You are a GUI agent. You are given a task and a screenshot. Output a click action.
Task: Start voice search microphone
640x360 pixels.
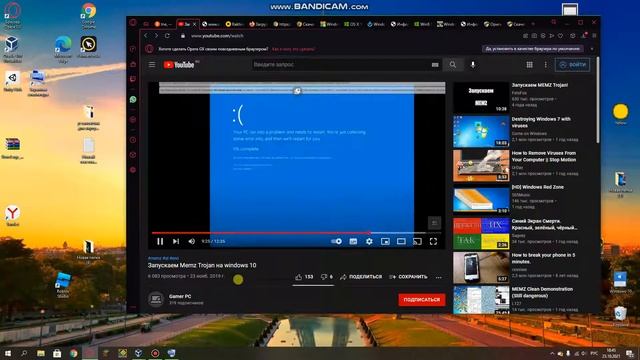473,64
